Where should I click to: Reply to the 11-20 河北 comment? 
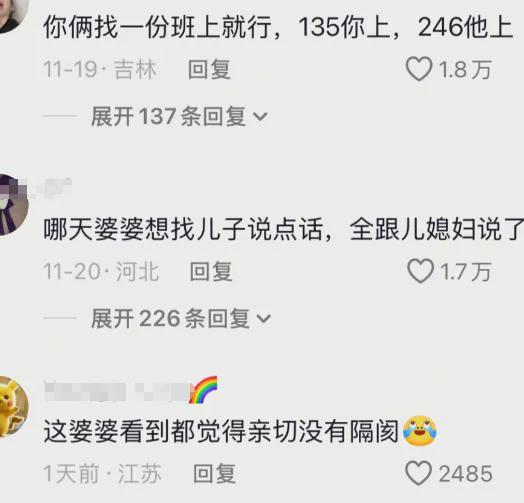coord(211,271)
